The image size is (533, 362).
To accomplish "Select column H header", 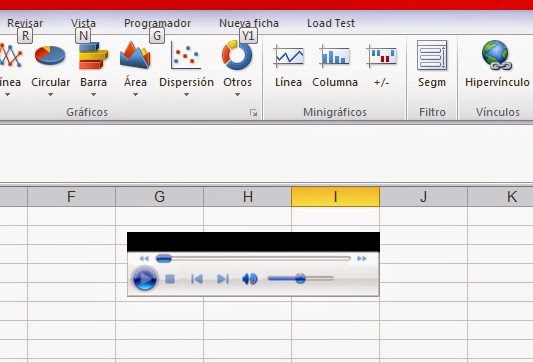I will (x=247, y=196).
